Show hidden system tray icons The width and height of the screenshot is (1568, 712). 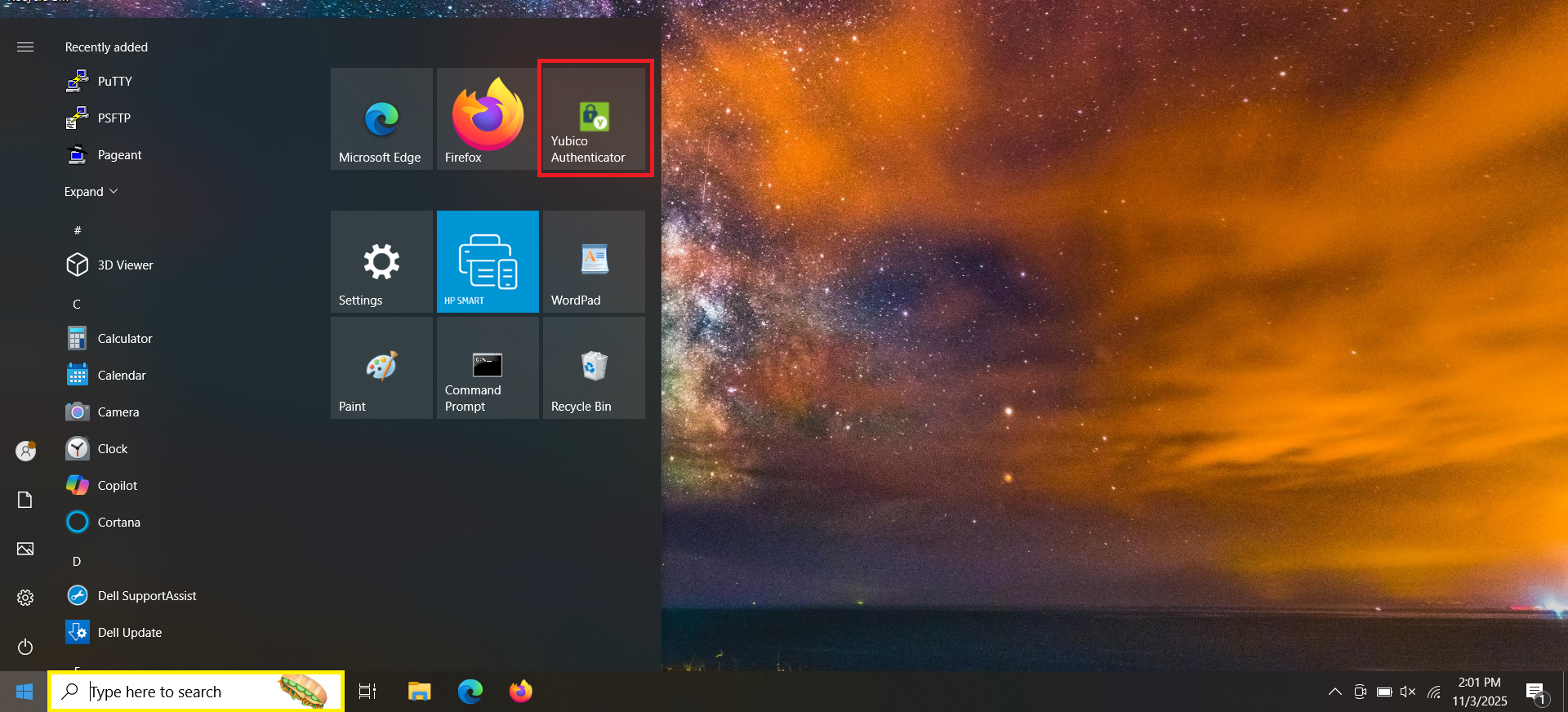pyautogui.click(x=1335, y=692)
